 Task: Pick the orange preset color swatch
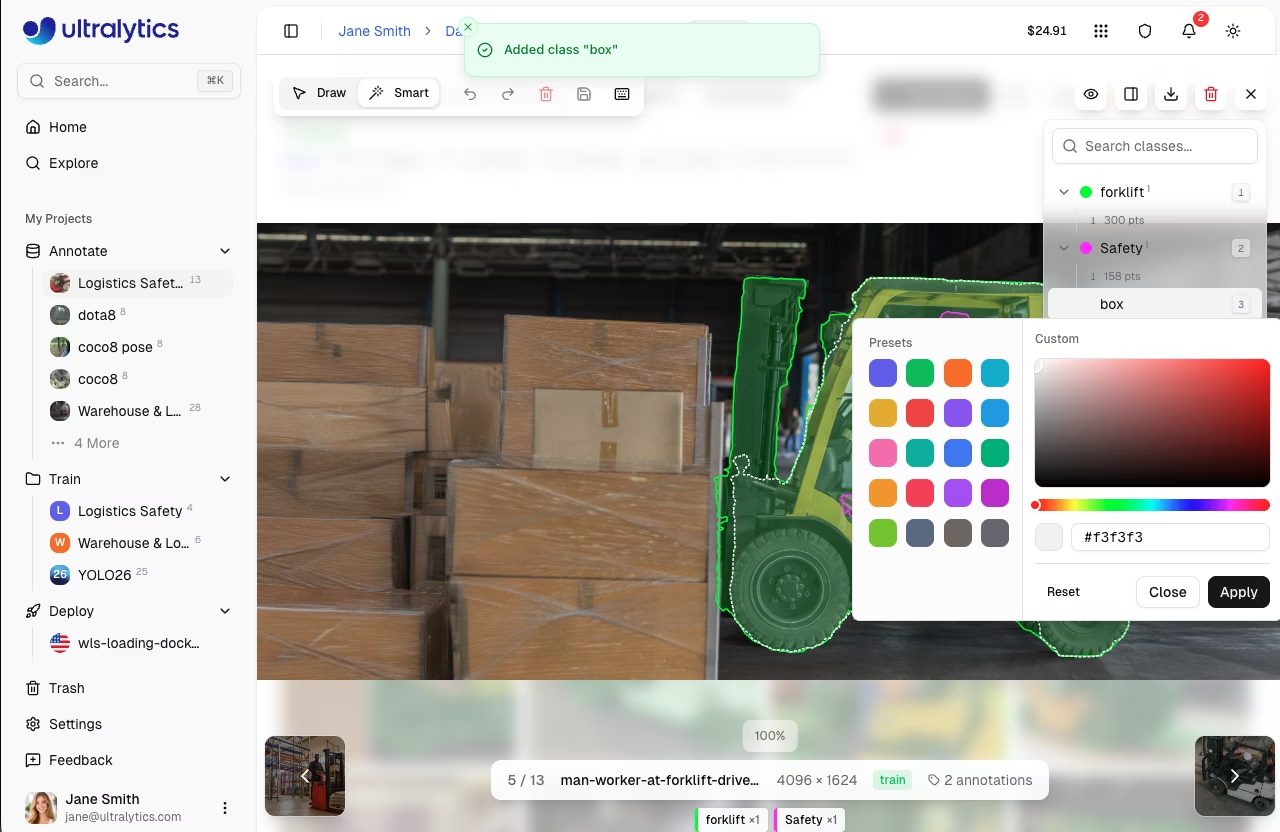tap(958, 373)
